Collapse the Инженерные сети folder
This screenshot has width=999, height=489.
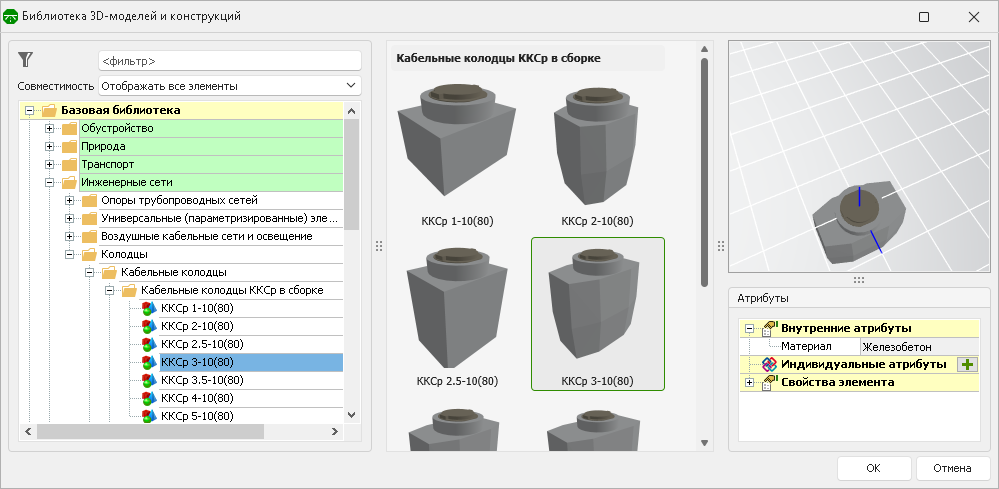(x=49, y=182)
